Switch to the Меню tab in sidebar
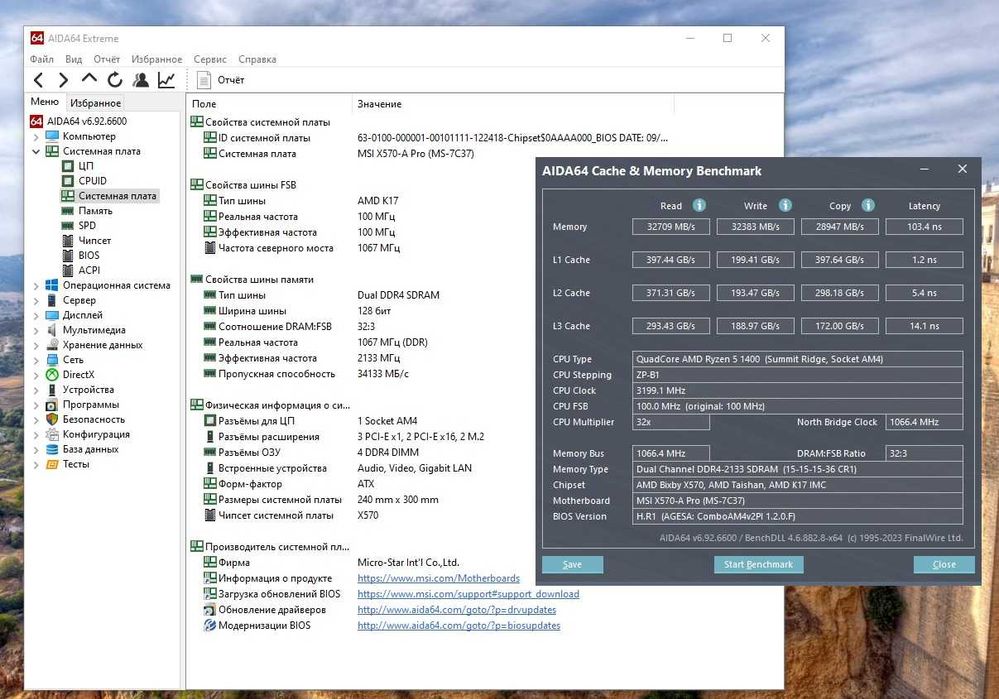 click(45, 101)
